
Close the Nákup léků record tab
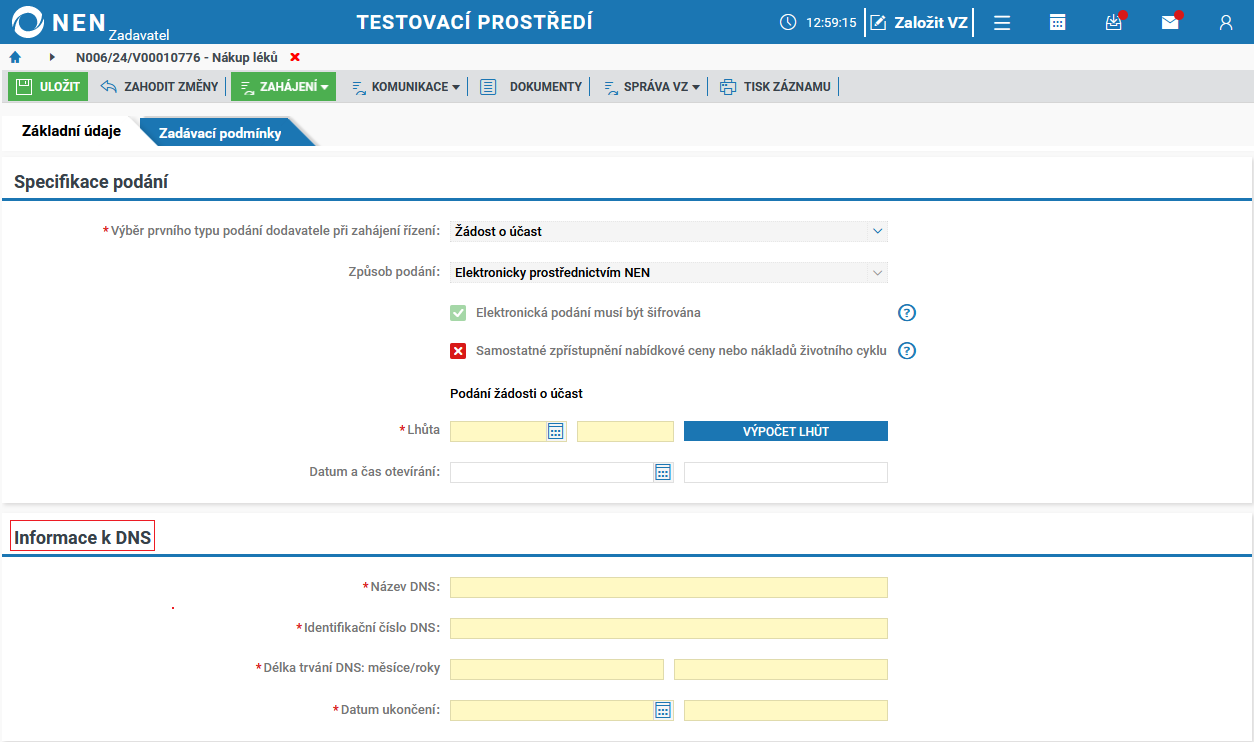pos(295,57)
